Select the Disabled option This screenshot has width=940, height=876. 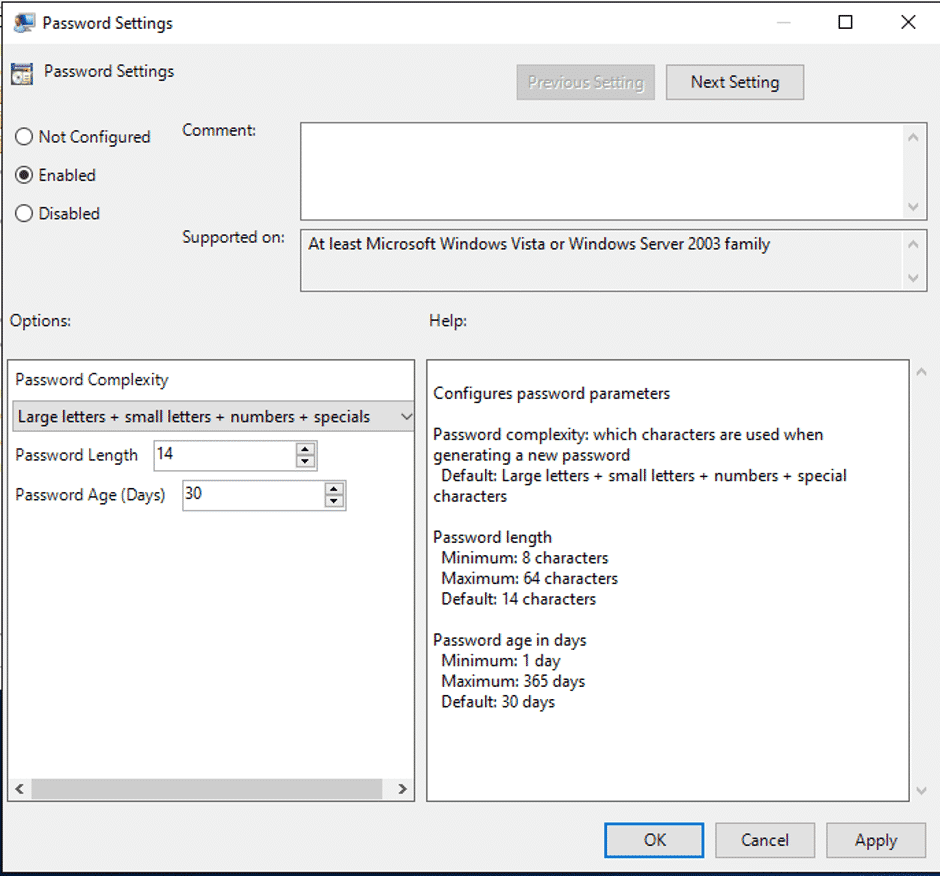23,213
